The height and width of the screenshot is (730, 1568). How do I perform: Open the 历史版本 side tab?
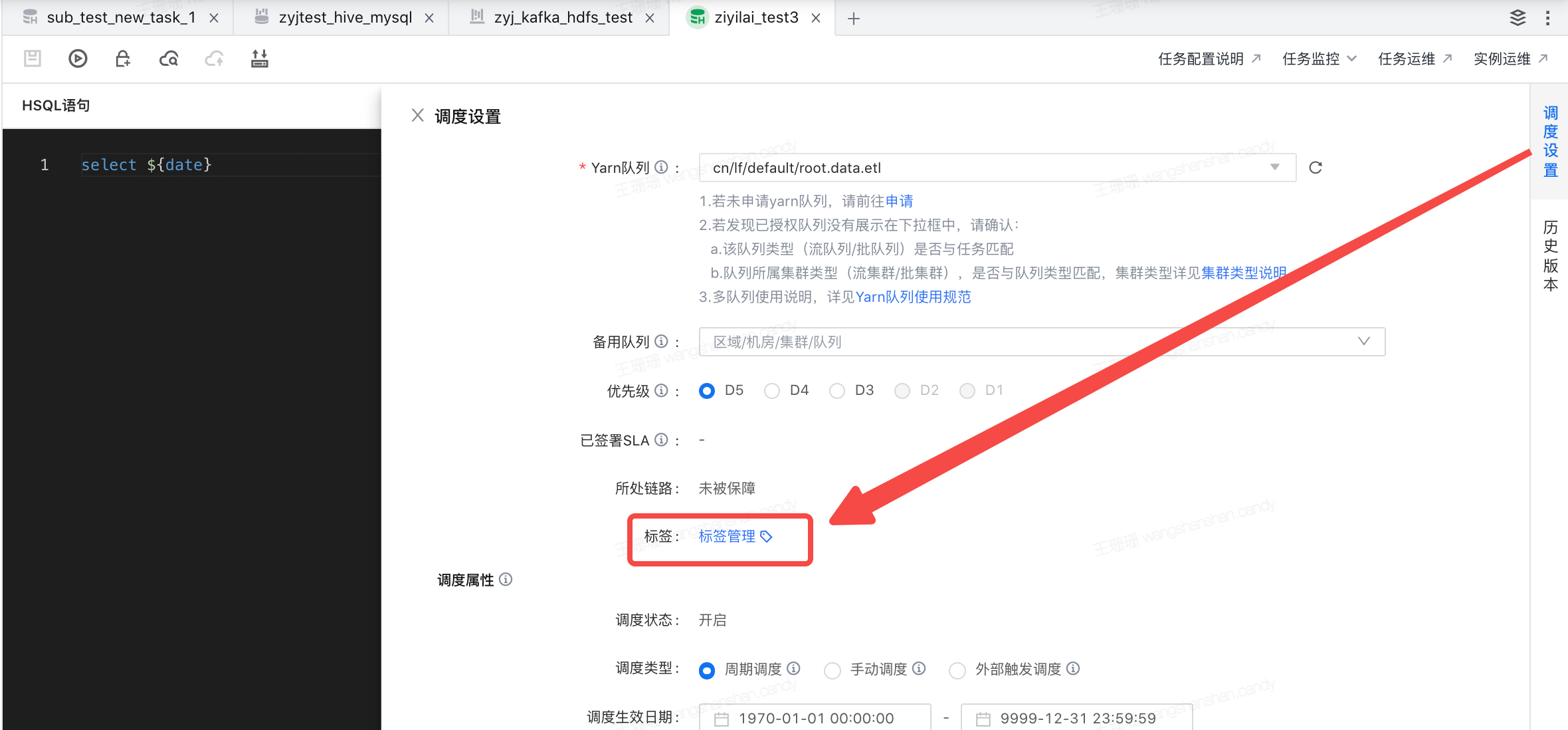[x=1550, y=256]
